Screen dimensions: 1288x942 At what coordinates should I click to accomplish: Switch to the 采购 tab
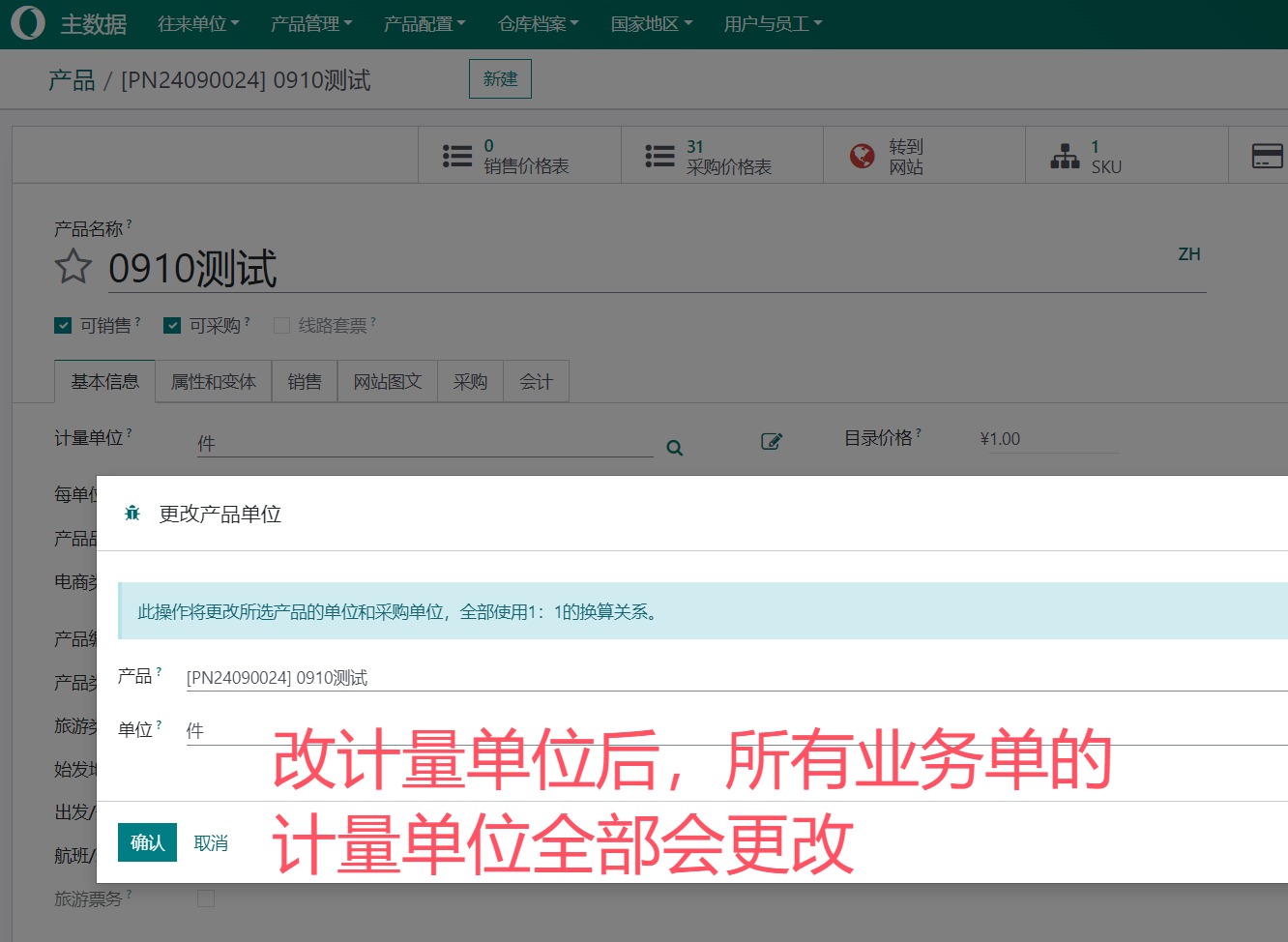470,382
